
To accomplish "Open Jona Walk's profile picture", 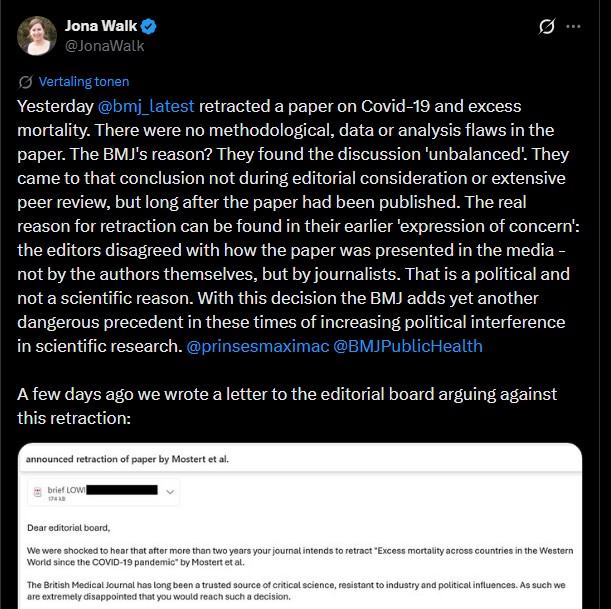I will pyautogui.click(x=37, y=35).
